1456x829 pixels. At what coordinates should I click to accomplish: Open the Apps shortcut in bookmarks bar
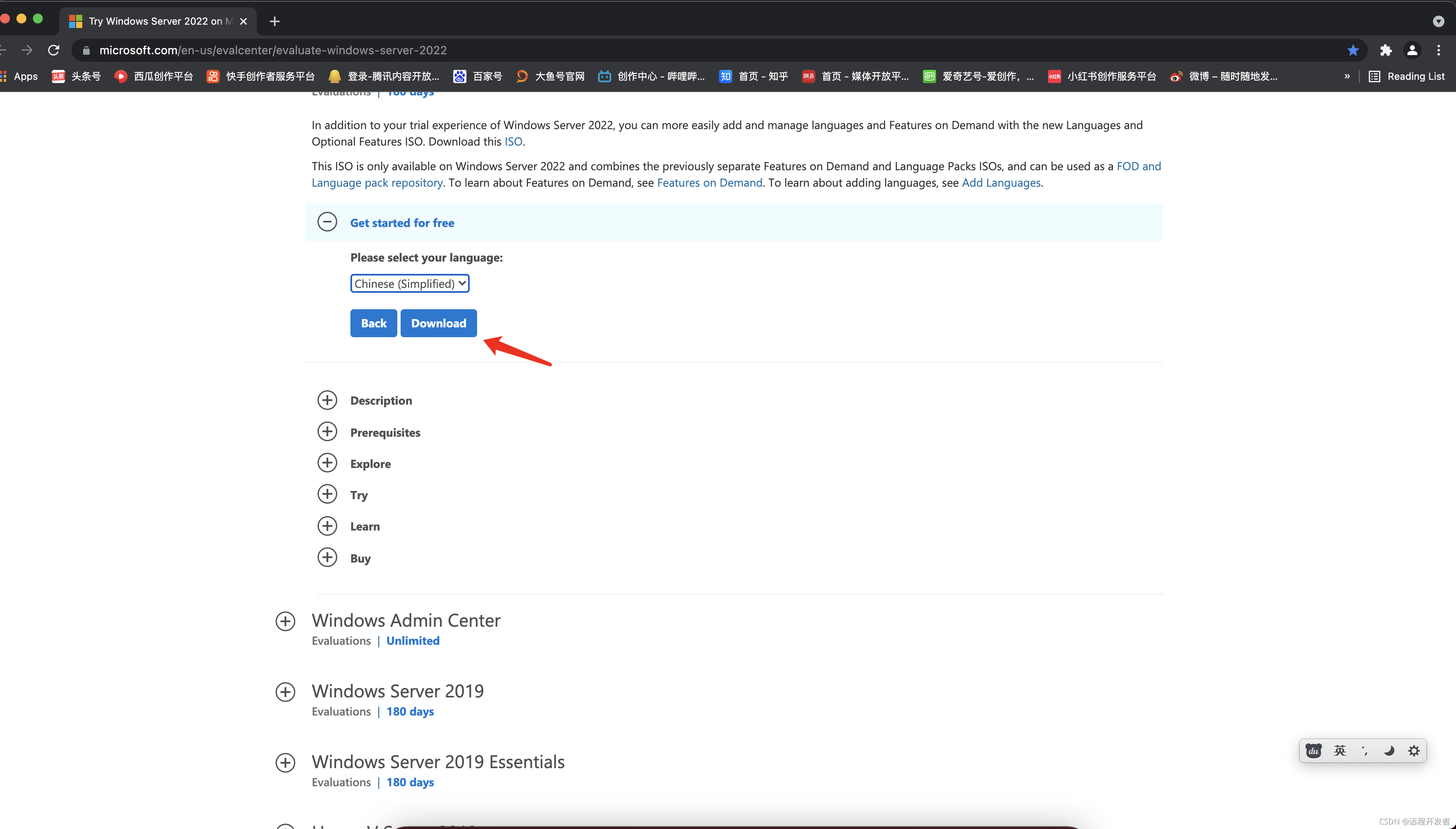tap(19, 76)
